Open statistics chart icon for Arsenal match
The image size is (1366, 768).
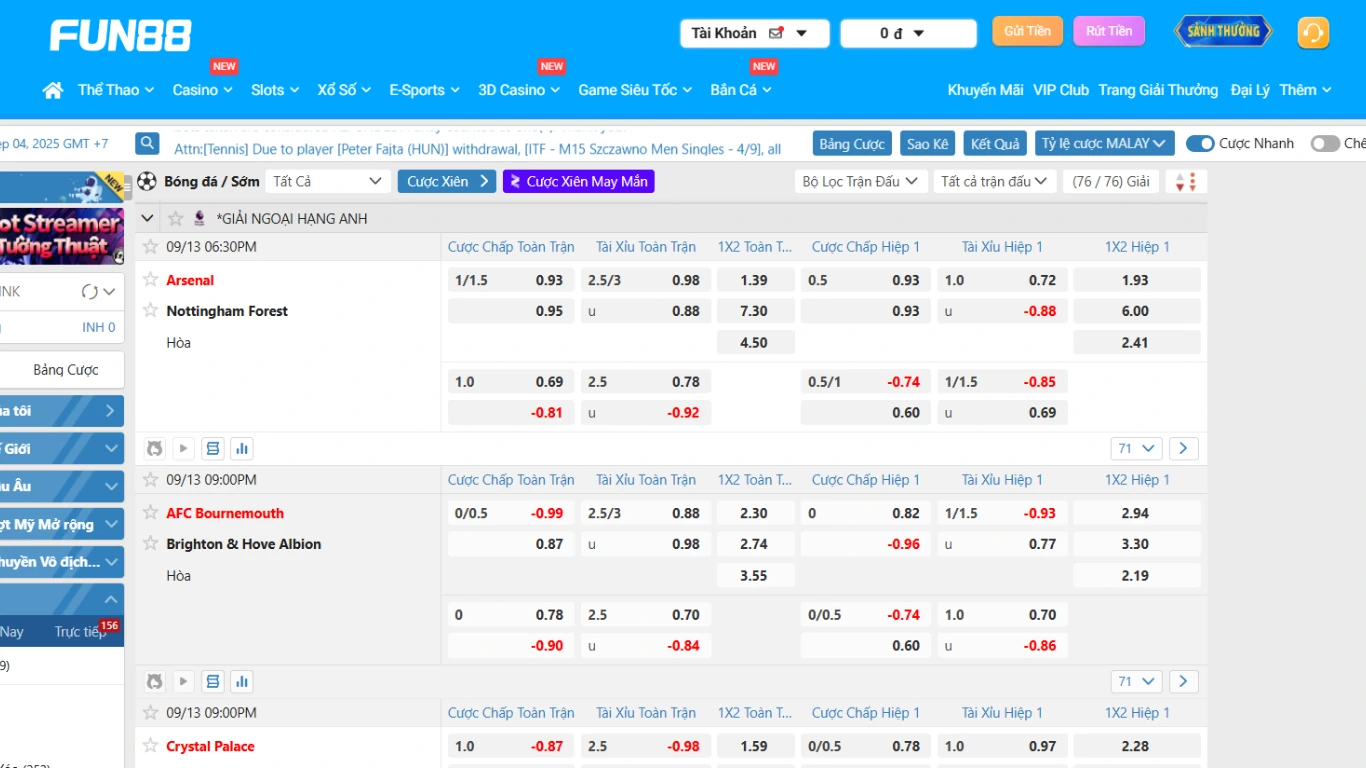[x=241, y=448]
